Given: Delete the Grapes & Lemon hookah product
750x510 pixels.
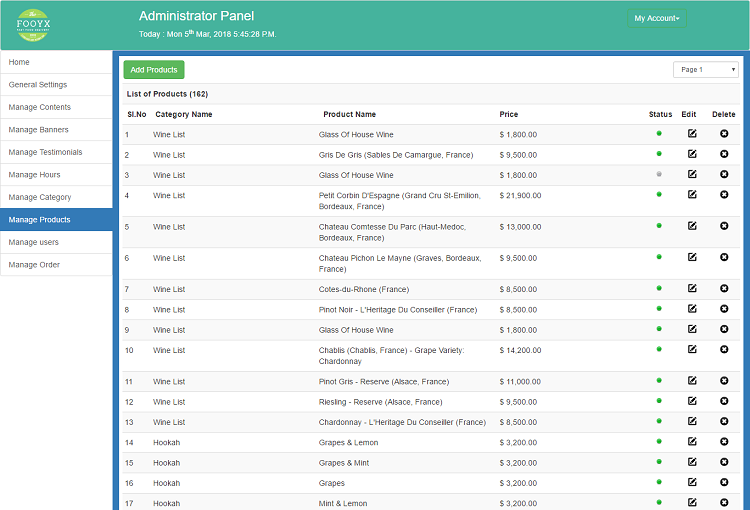Looking at the screenshot, I should (x=724, y=442).
